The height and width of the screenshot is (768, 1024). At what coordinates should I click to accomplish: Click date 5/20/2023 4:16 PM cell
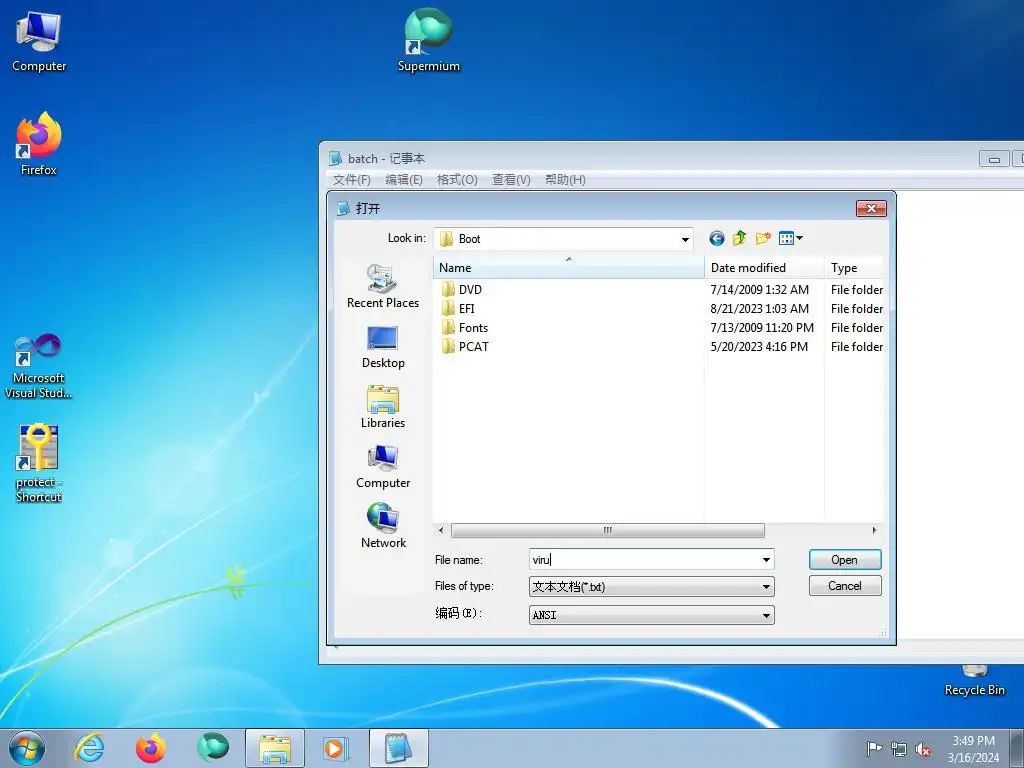point(759,347)
